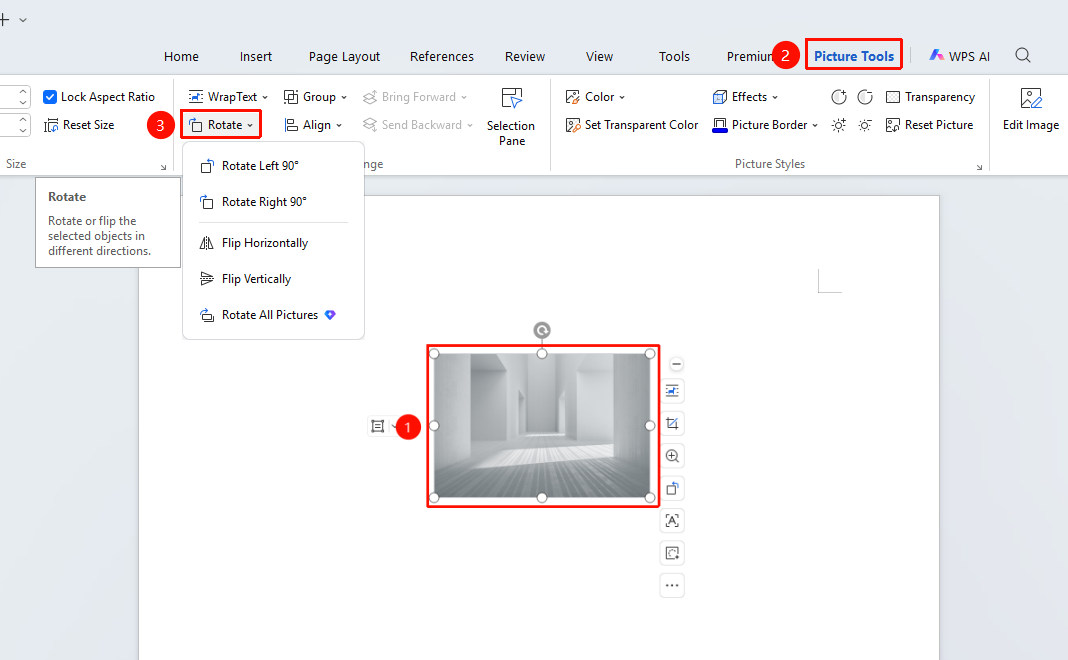The width and height of the screenshot is (1068, 660).
Task: Open WPS AI
Action: [x=960, y=56]
